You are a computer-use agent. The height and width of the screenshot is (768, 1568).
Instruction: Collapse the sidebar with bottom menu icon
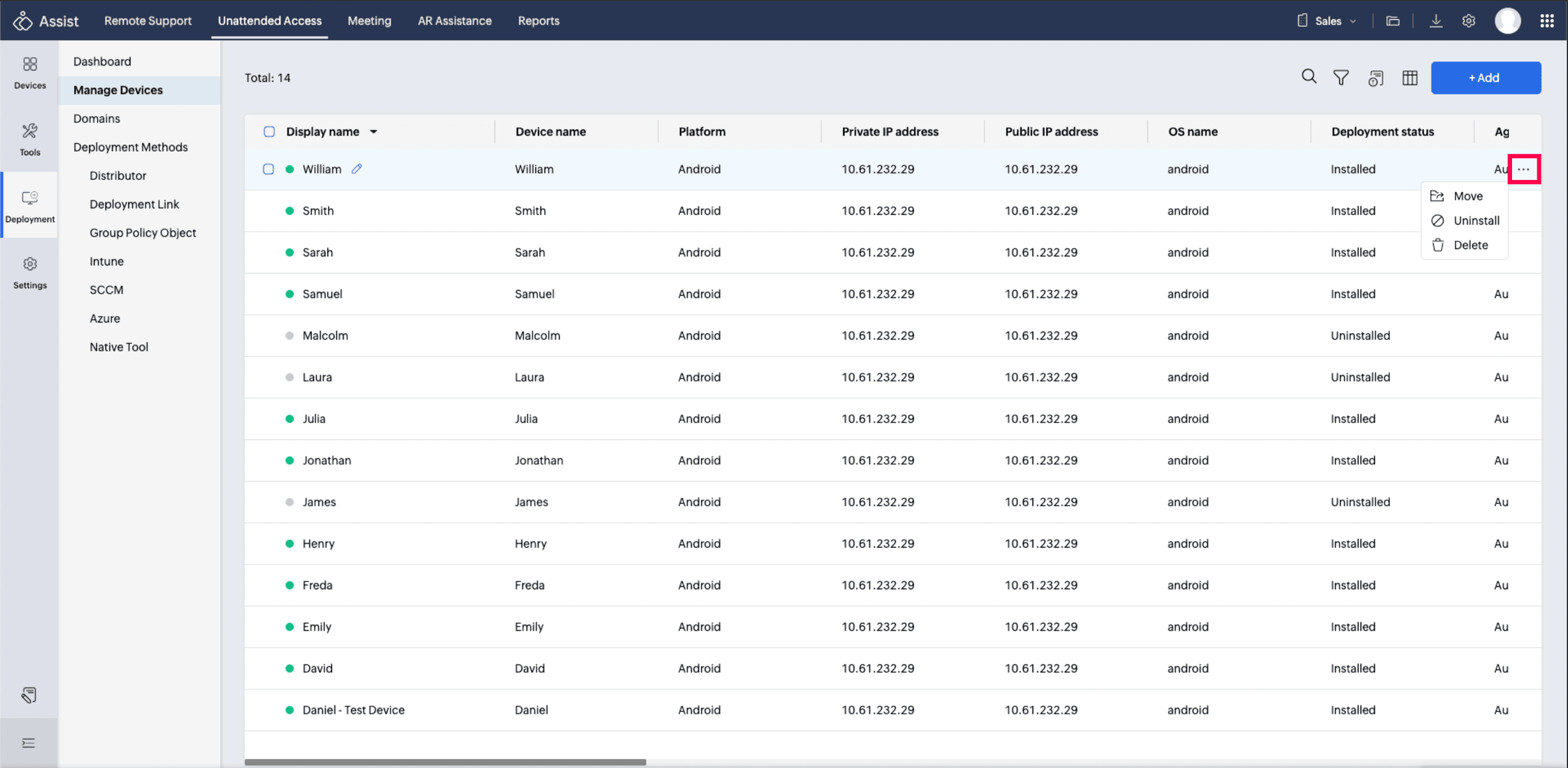tap(28, 743)
